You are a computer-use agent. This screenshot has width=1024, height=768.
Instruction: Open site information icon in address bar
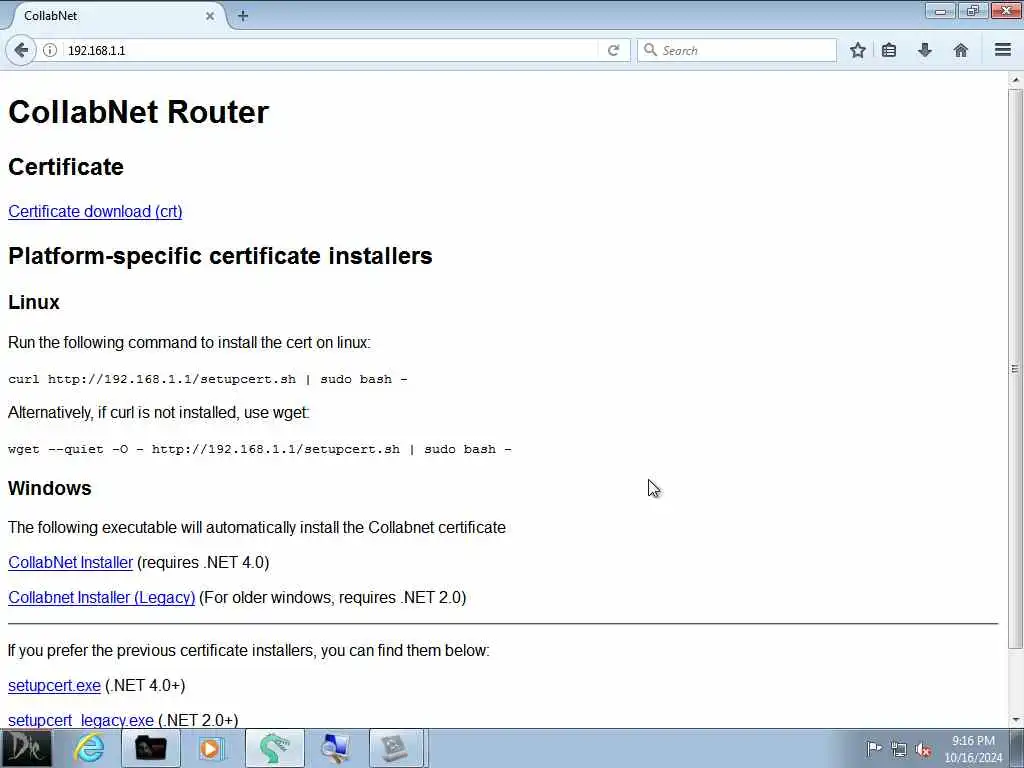pos(50,50)
